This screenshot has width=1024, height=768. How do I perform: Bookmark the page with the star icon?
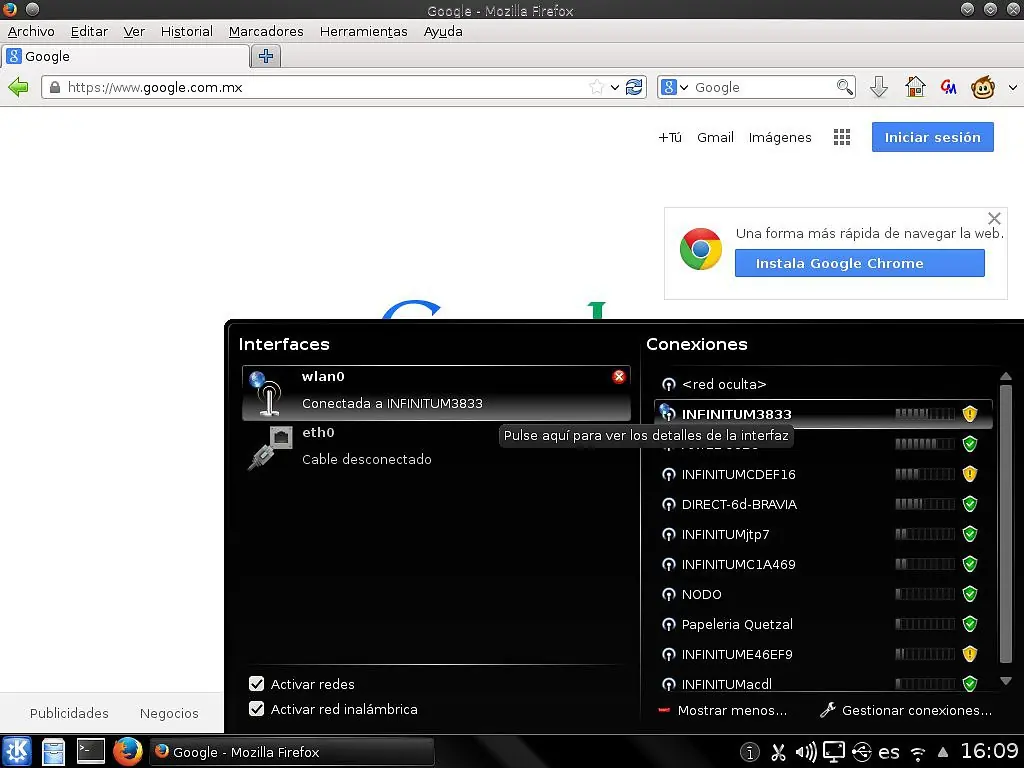click(596, 87)
